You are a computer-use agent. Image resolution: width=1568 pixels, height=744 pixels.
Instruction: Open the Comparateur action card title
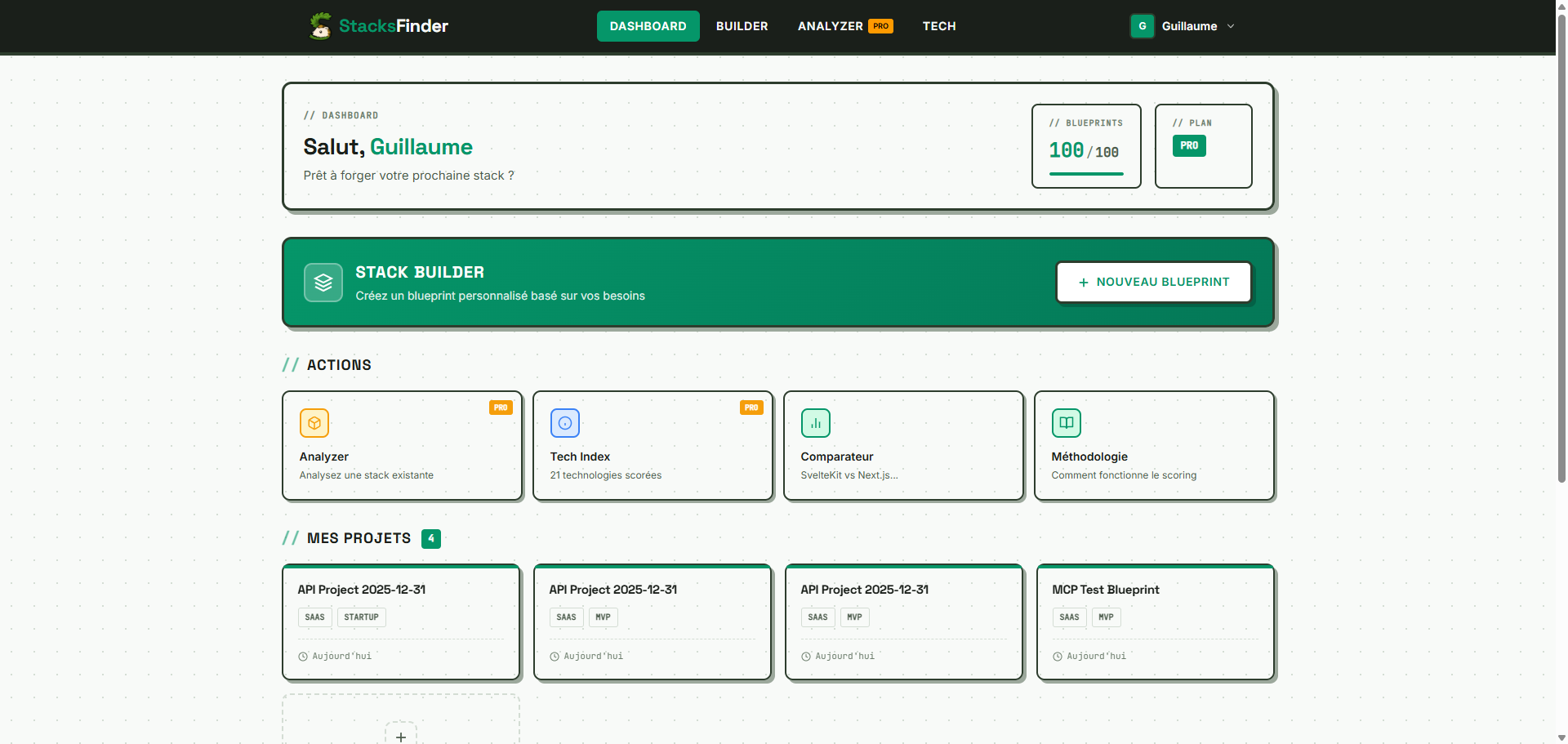837,457
